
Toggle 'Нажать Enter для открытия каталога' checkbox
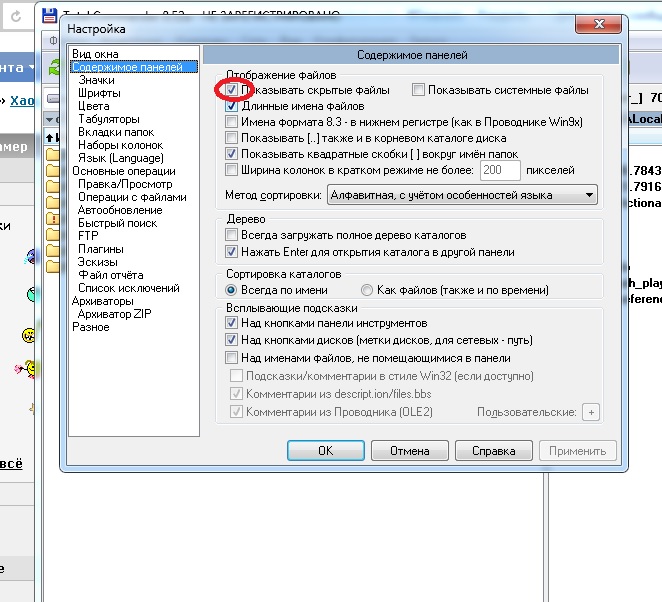click(231, 252)
